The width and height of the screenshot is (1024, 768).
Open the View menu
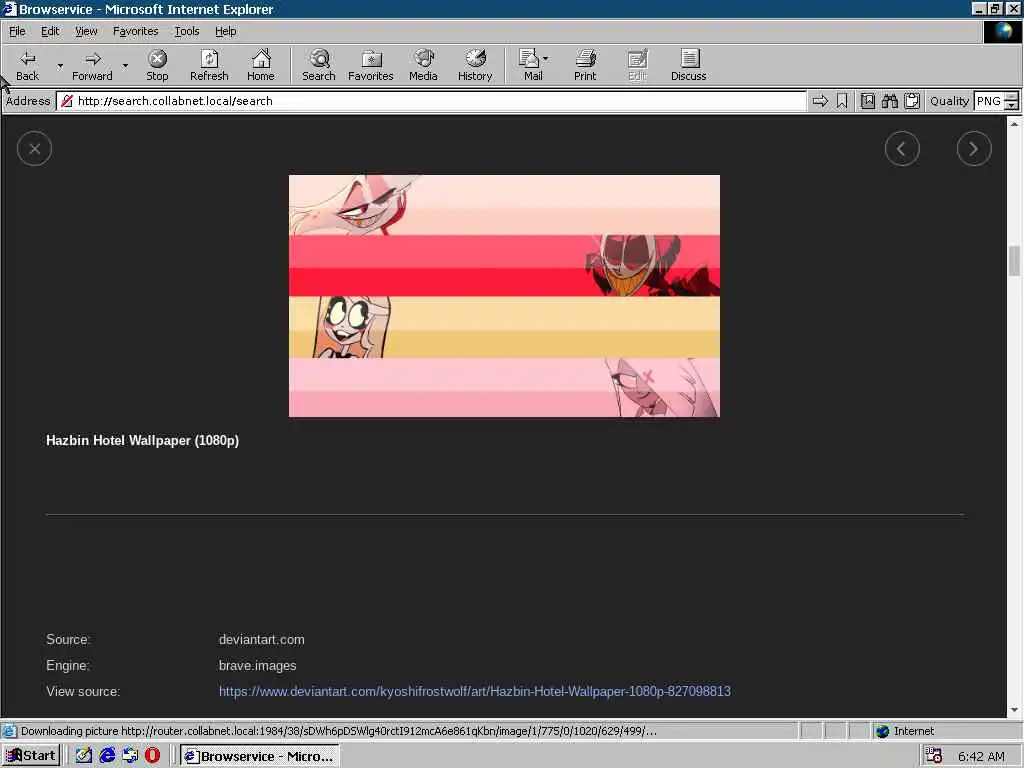[x=86, y=31]
